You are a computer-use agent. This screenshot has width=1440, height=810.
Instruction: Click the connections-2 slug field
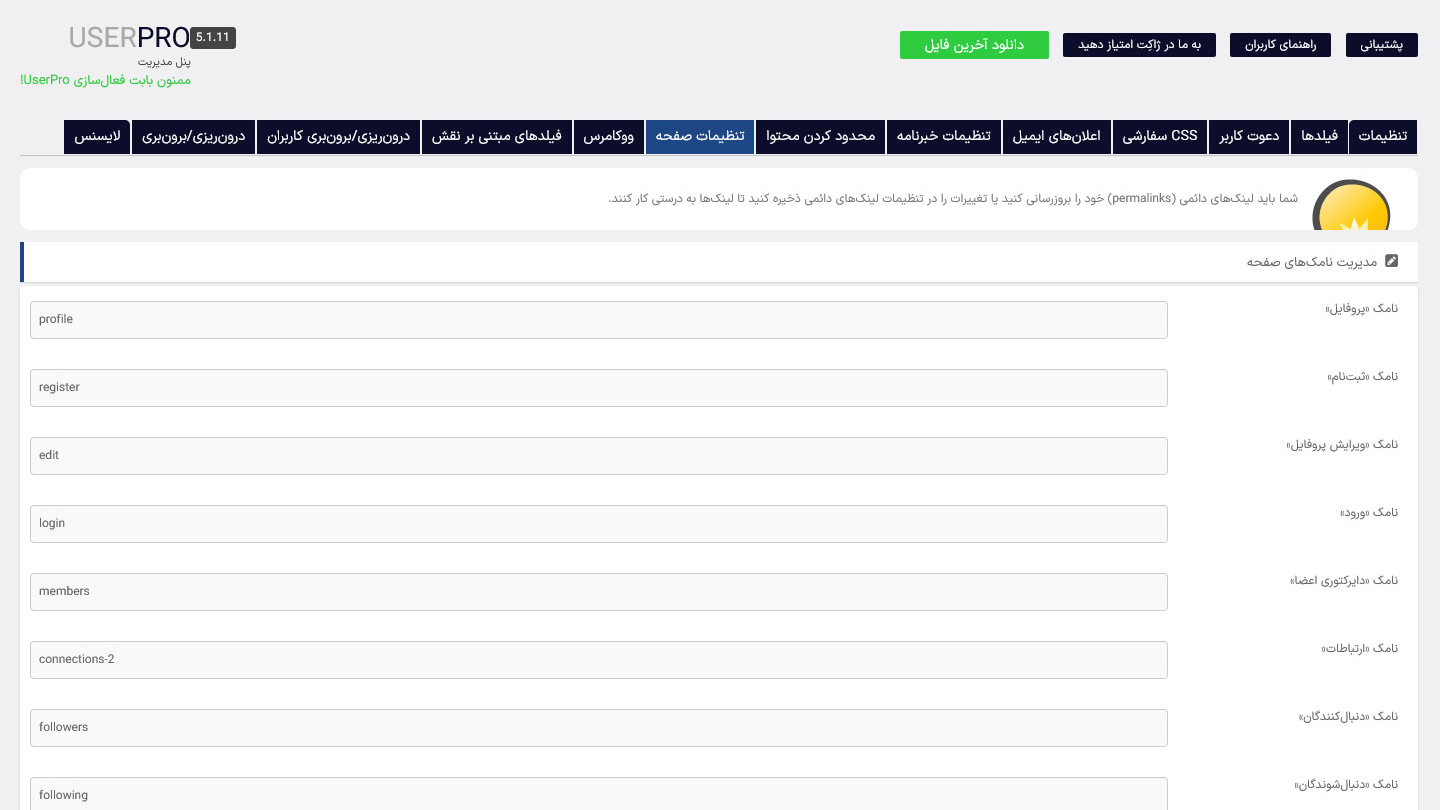coord(599,660)
